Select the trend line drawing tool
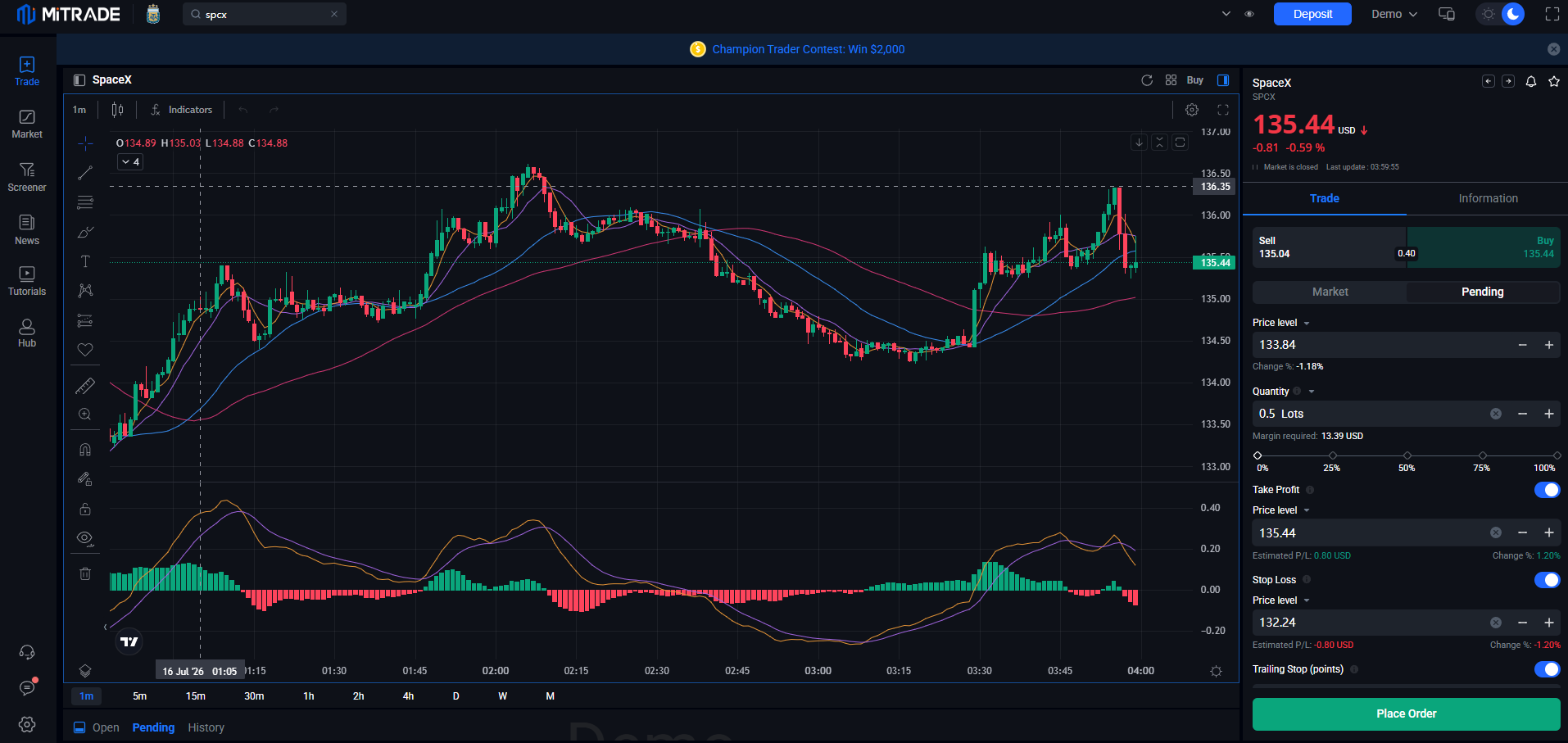Screen dimensions: 1568x743 point(85,173)
